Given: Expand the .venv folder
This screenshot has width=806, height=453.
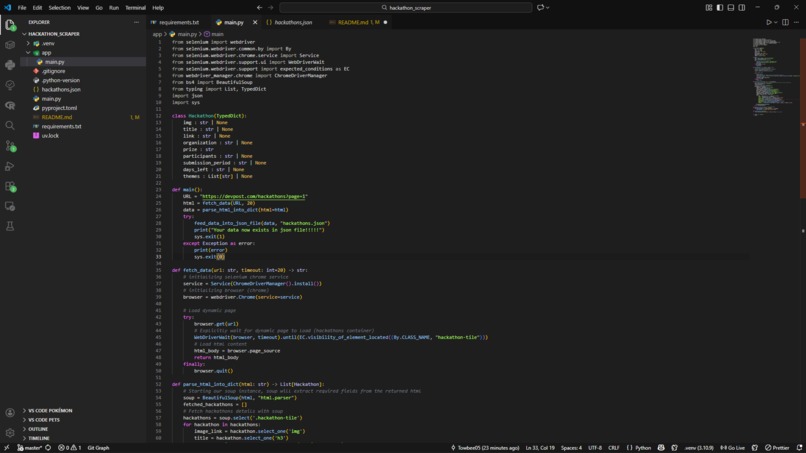Looking at the screenshot, I should 28,43.
